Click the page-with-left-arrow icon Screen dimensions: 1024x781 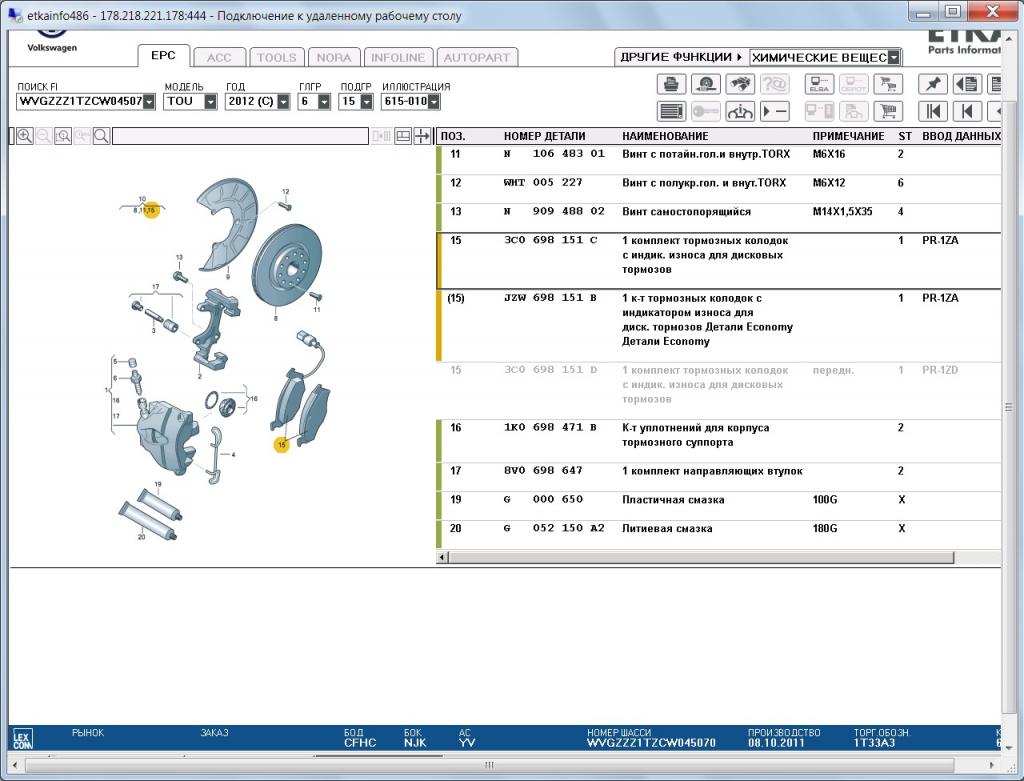click(968, 84)
